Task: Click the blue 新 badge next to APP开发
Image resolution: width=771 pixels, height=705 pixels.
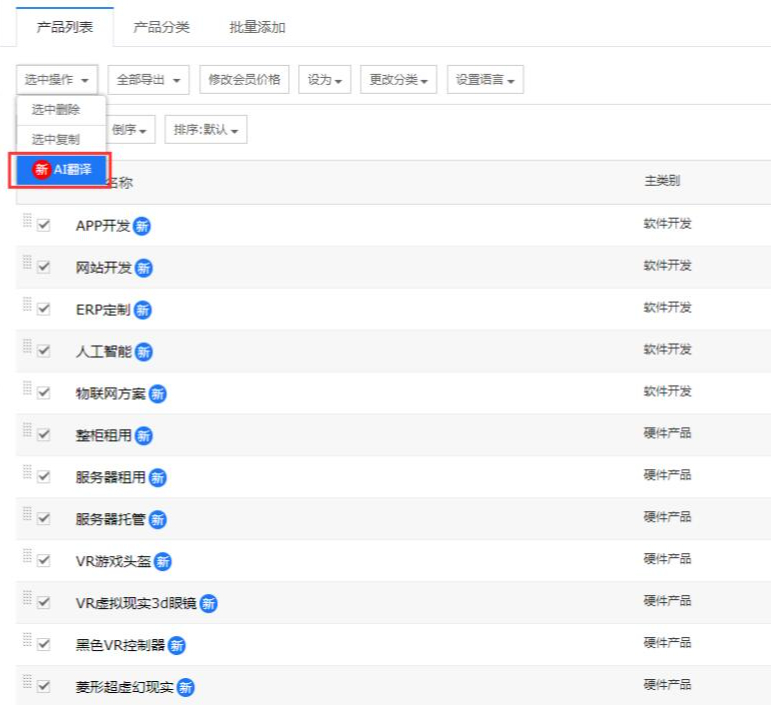Action: [142, 226]
